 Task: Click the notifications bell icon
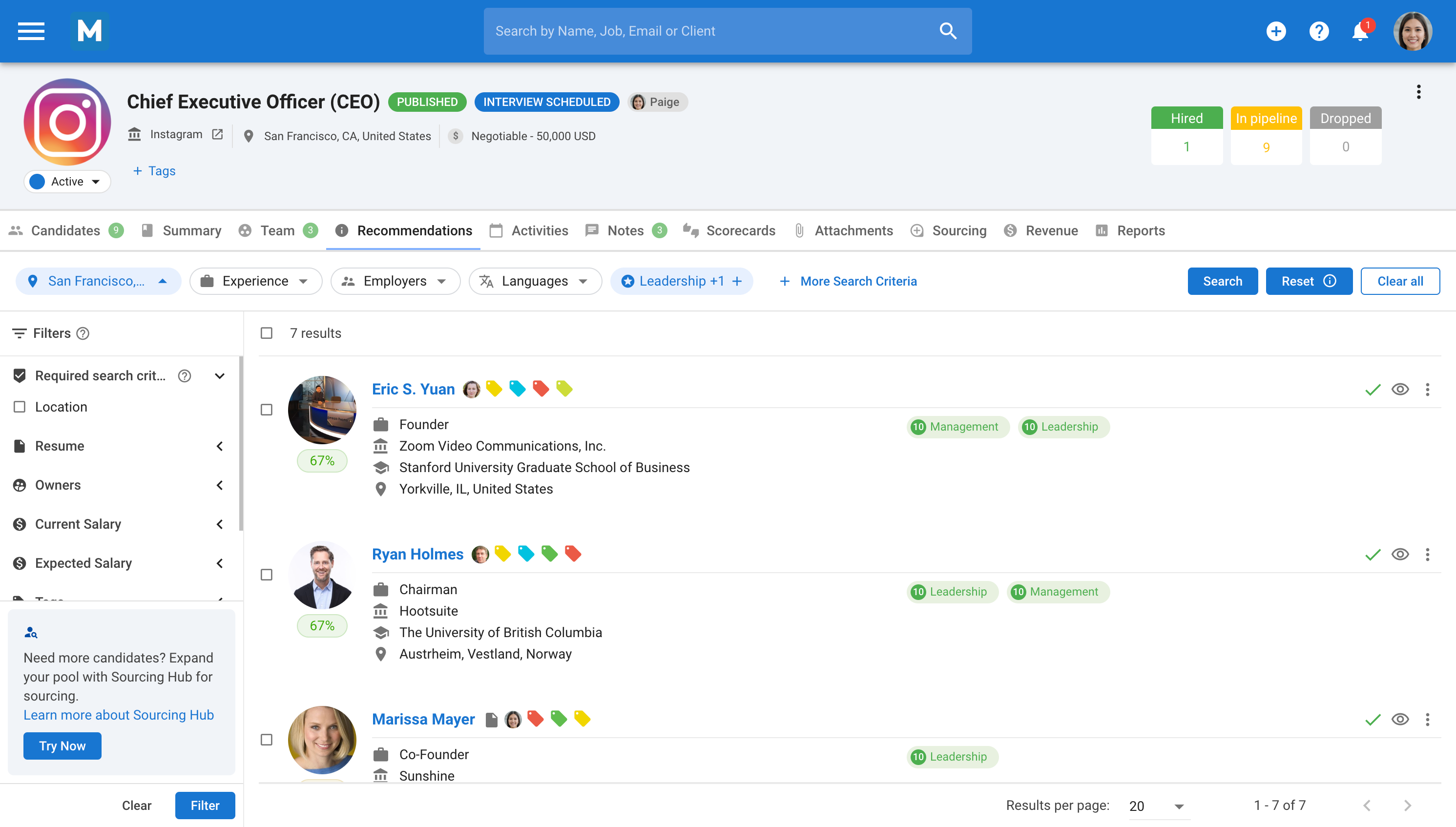tap(1360, 31)
